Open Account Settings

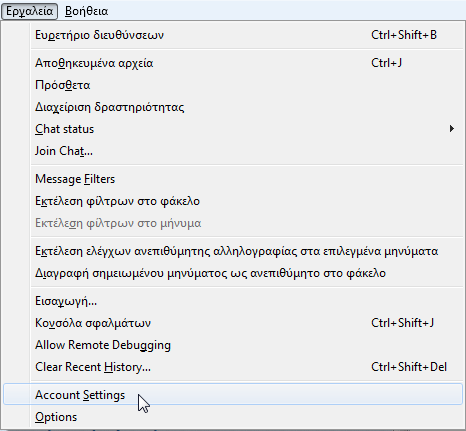coord(233,395)
